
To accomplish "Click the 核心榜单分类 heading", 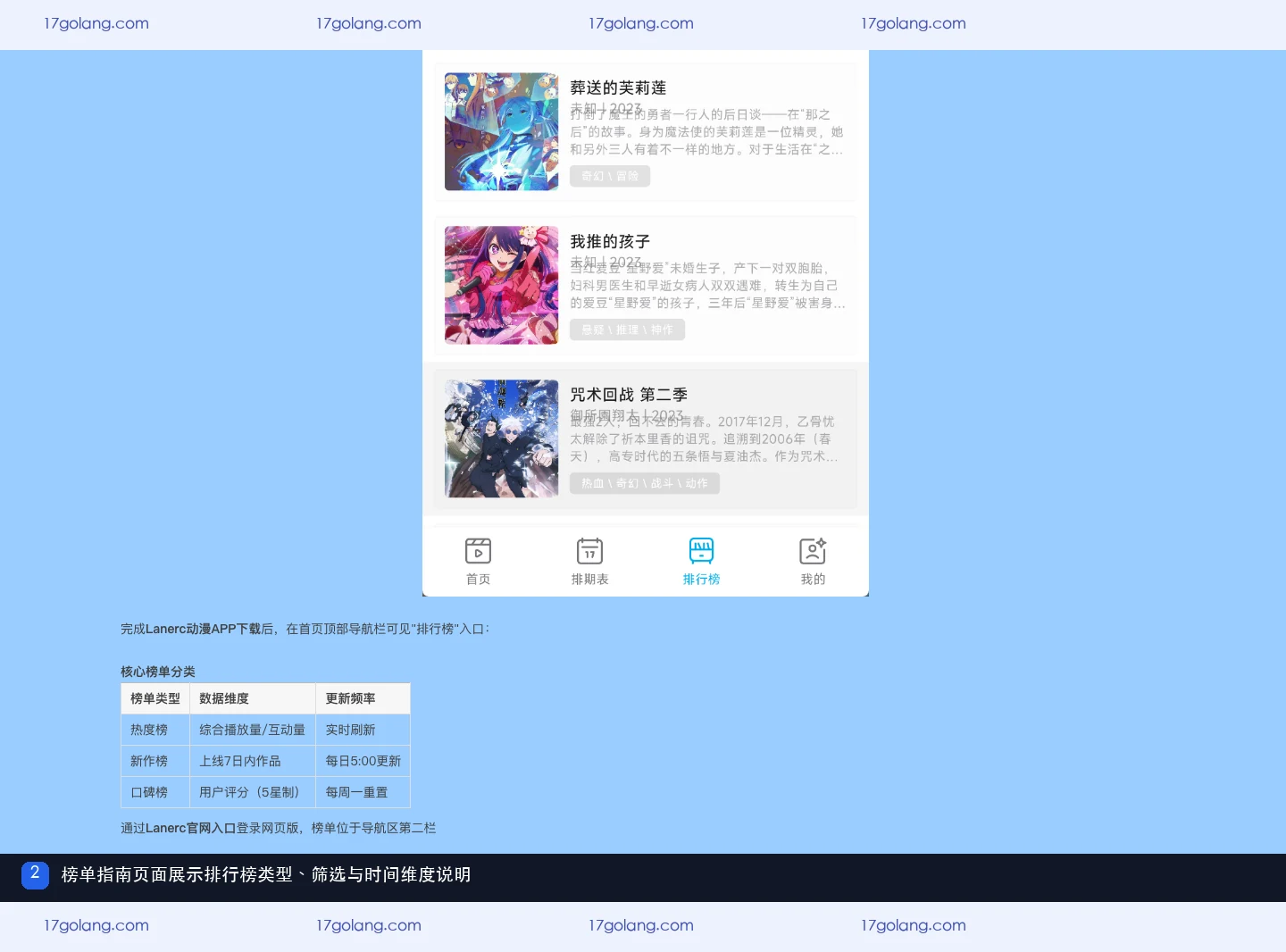I will tap(158, 672).
